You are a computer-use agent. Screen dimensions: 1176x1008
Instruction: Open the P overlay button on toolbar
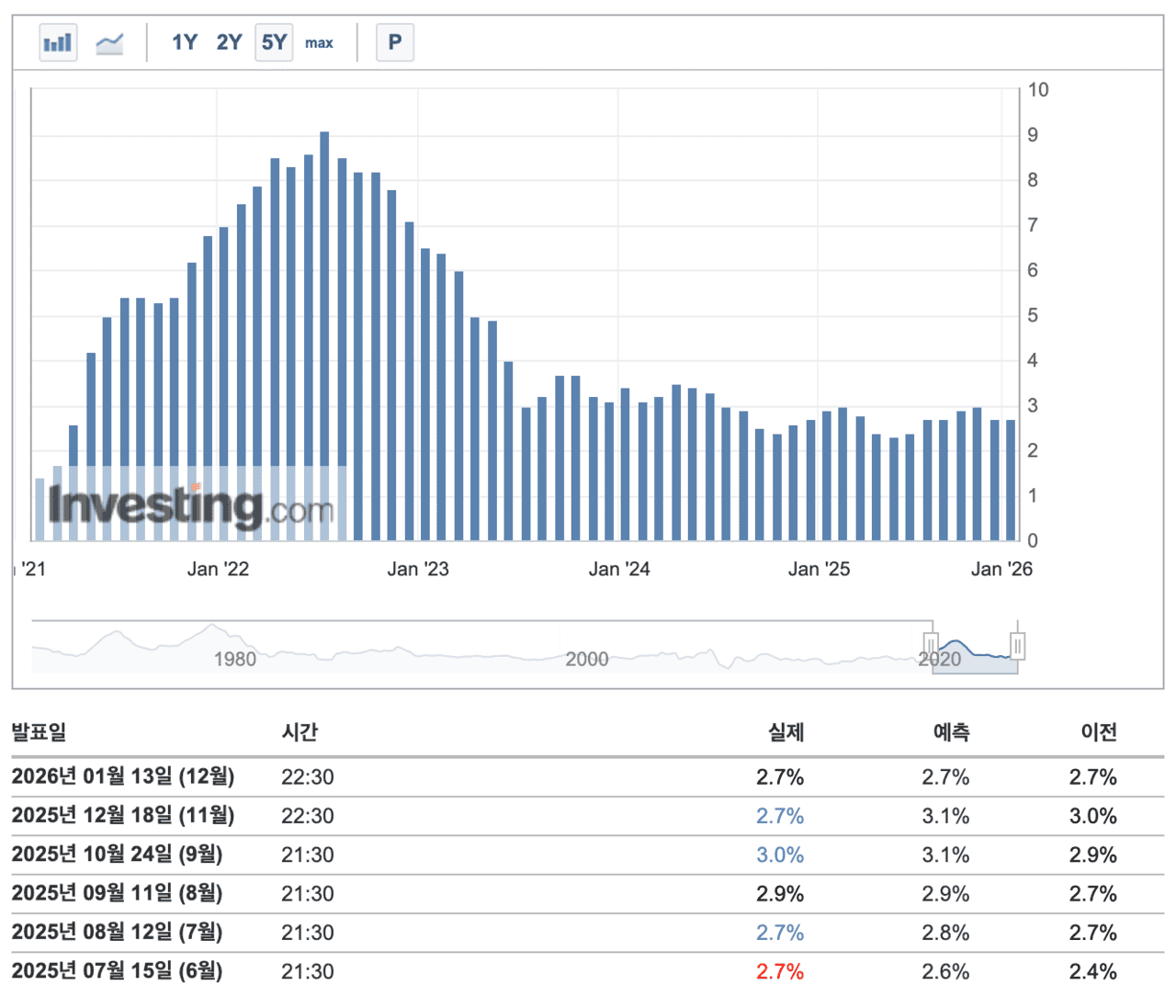tap(395, 41)
